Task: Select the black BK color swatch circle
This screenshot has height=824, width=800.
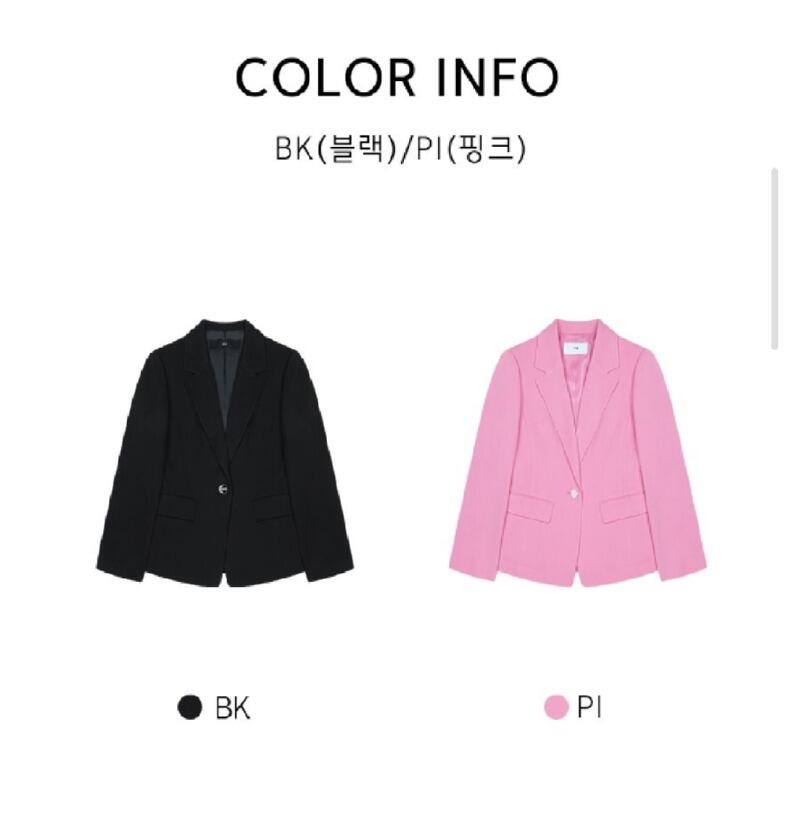Action: [190, 707]
